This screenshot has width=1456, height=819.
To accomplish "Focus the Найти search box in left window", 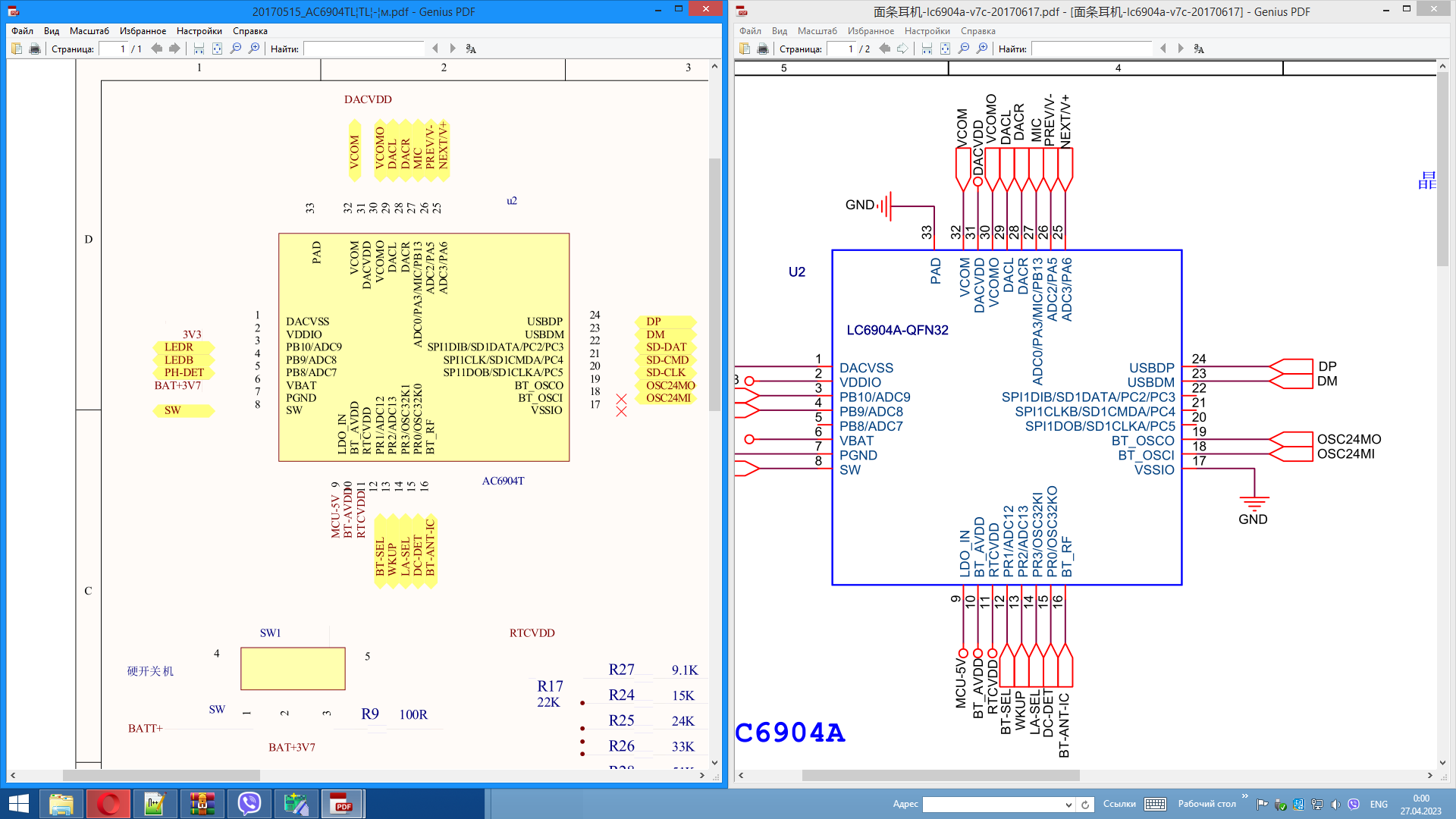I will coord(364,49).
